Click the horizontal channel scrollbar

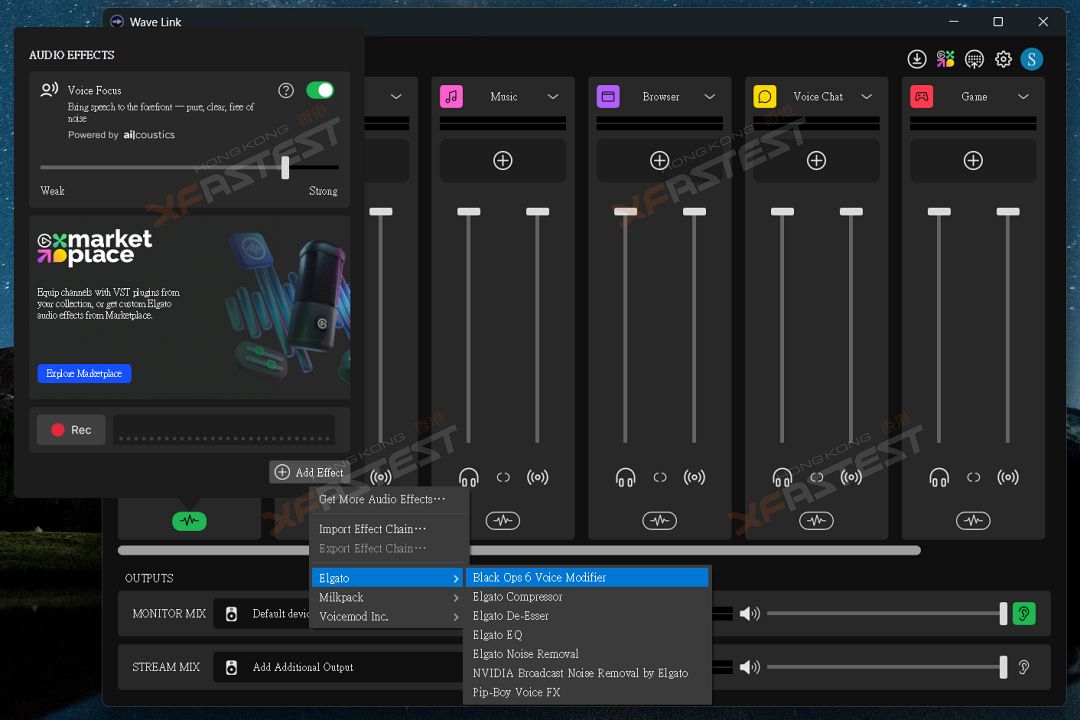click(519, 551)
